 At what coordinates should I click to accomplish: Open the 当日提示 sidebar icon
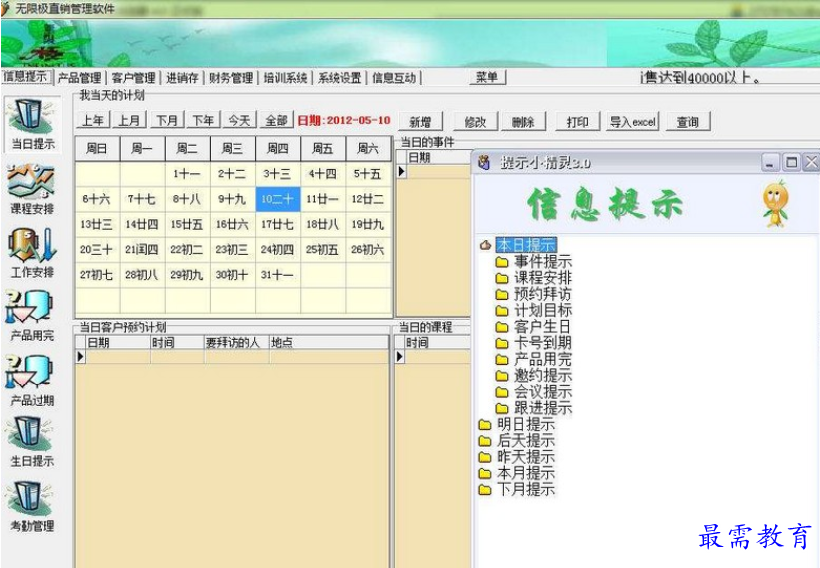click(32, 124)
